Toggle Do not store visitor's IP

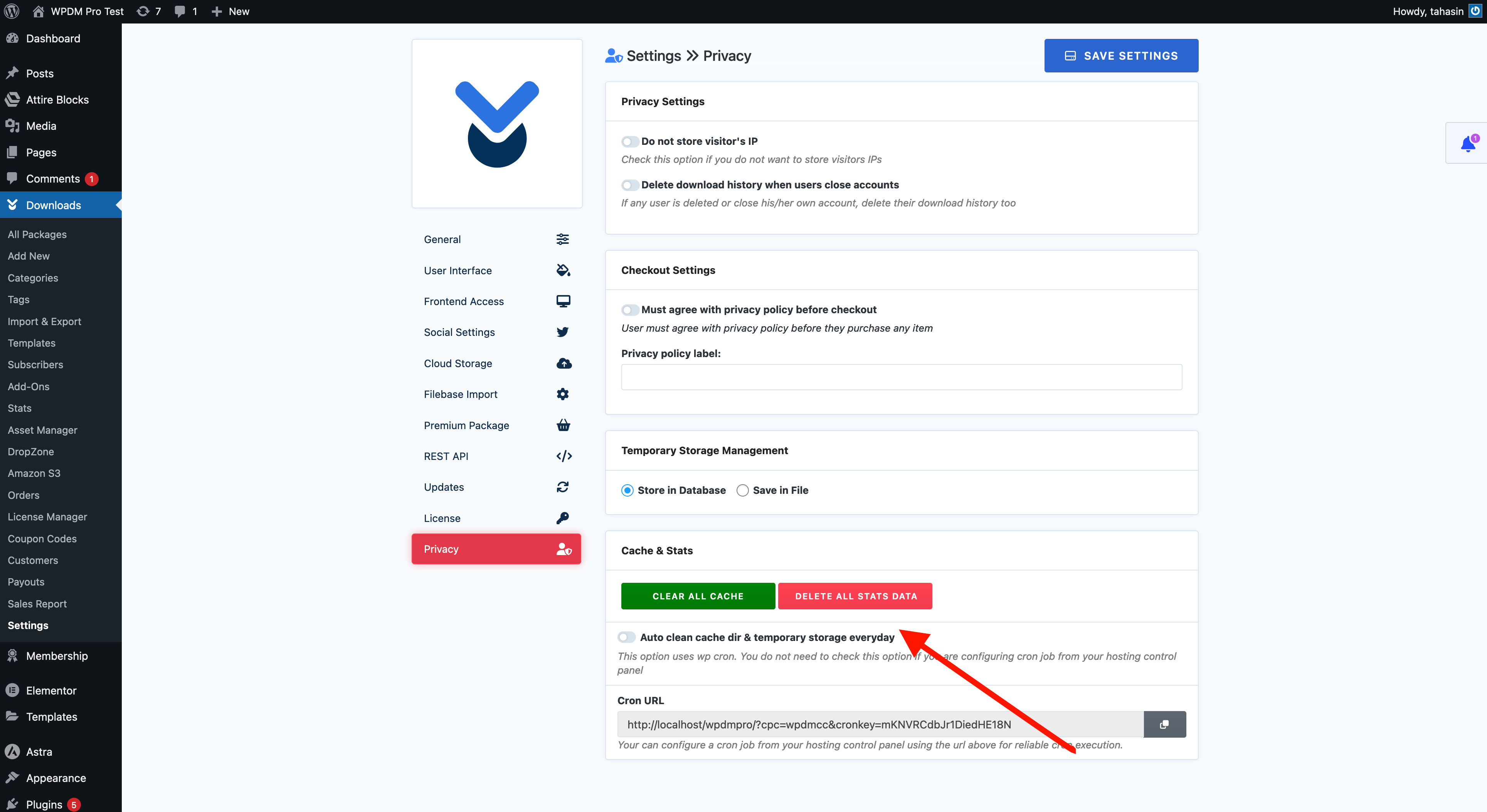(x=630, y=141)
